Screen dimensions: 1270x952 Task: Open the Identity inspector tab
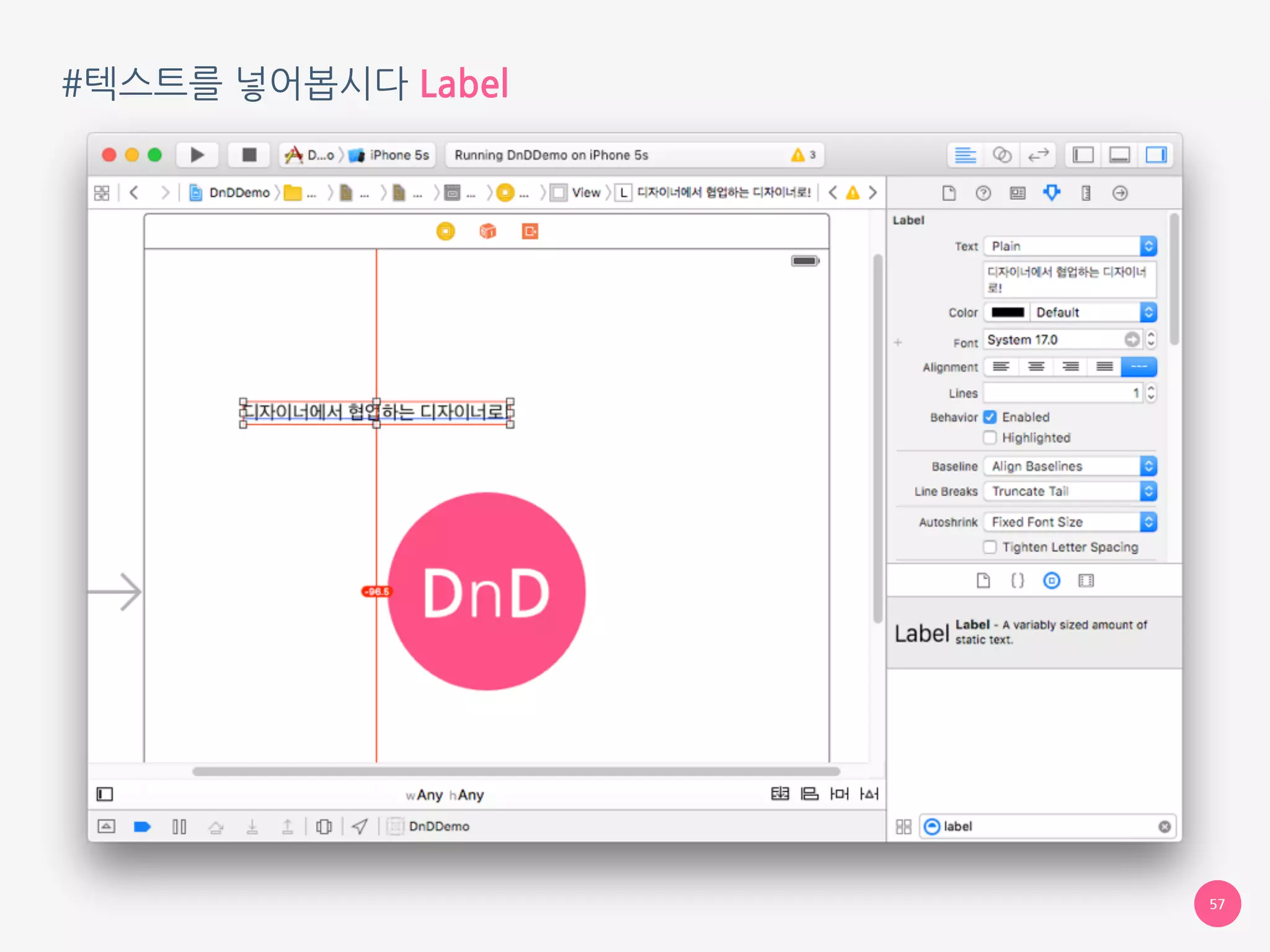(x=1017, y=193)
